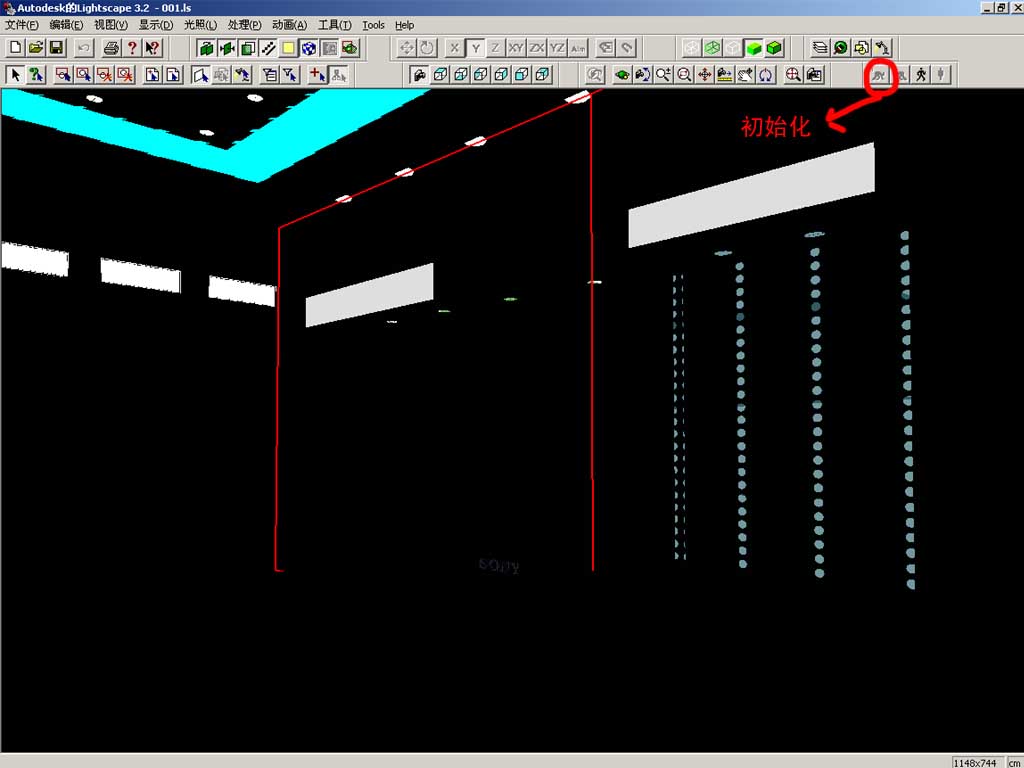
Task: Activate the Dolly camera tool
Action: click(724, 74)
